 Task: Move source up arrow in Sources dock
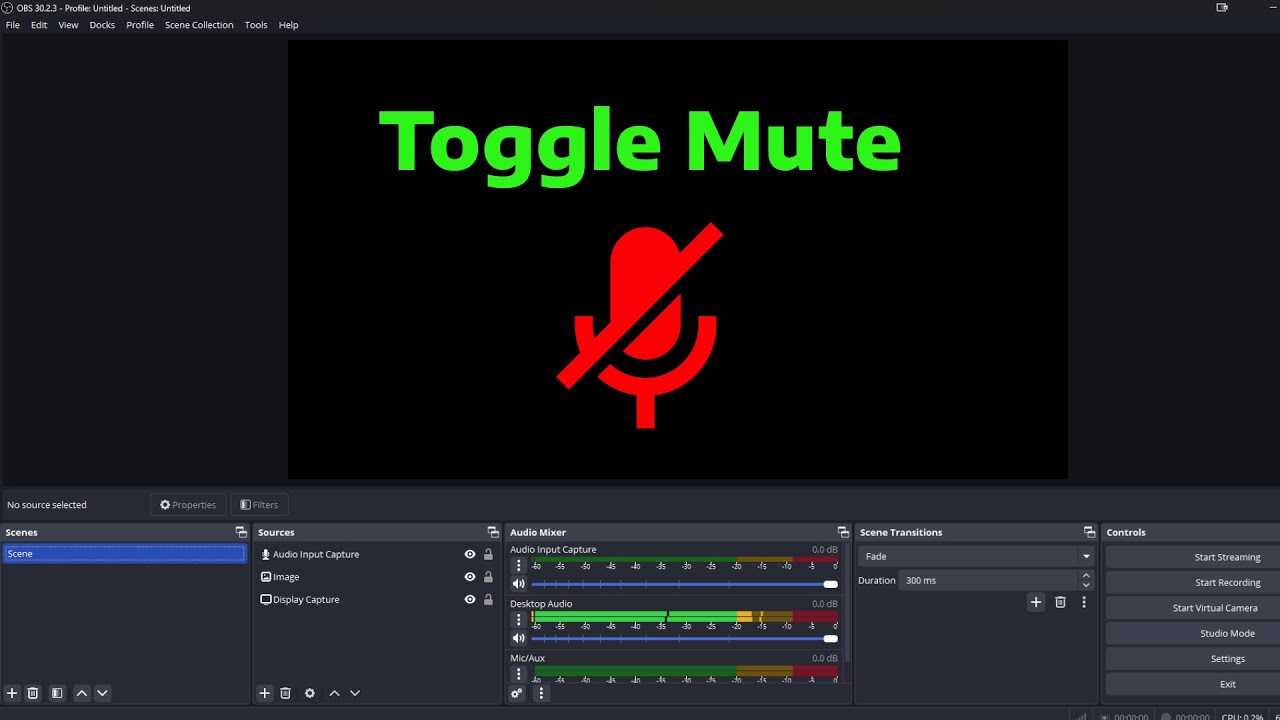pyautogui.click(x=335, y=693)
